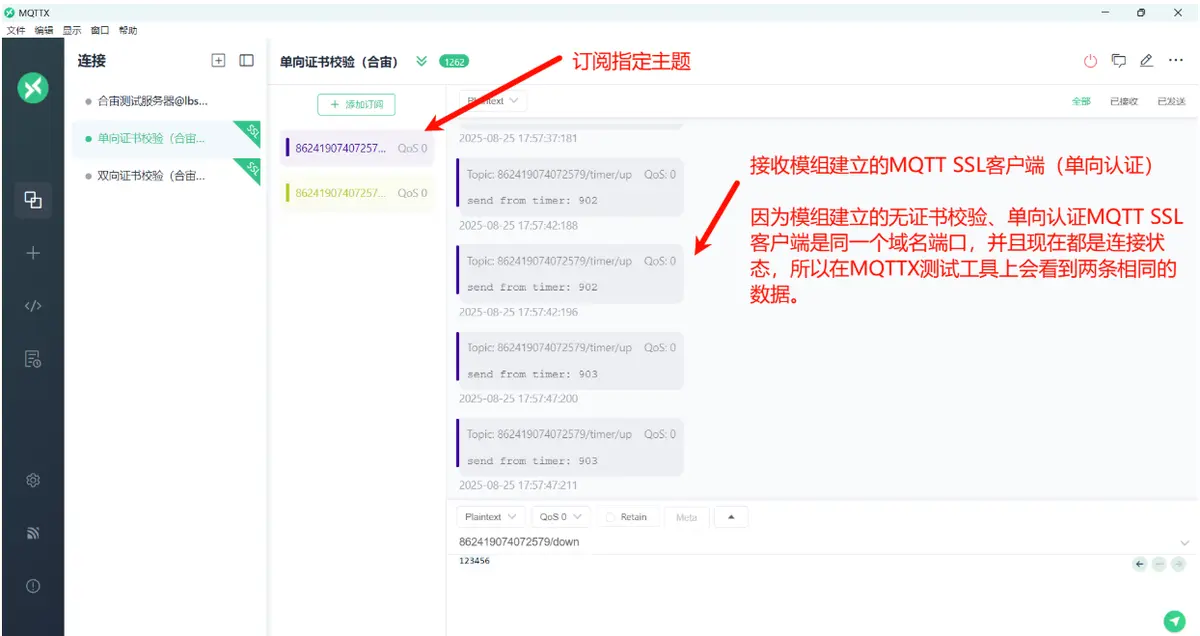This screenshot has height=636, width=1200.
Task: Open the 文件 menu
Action: 15,30
